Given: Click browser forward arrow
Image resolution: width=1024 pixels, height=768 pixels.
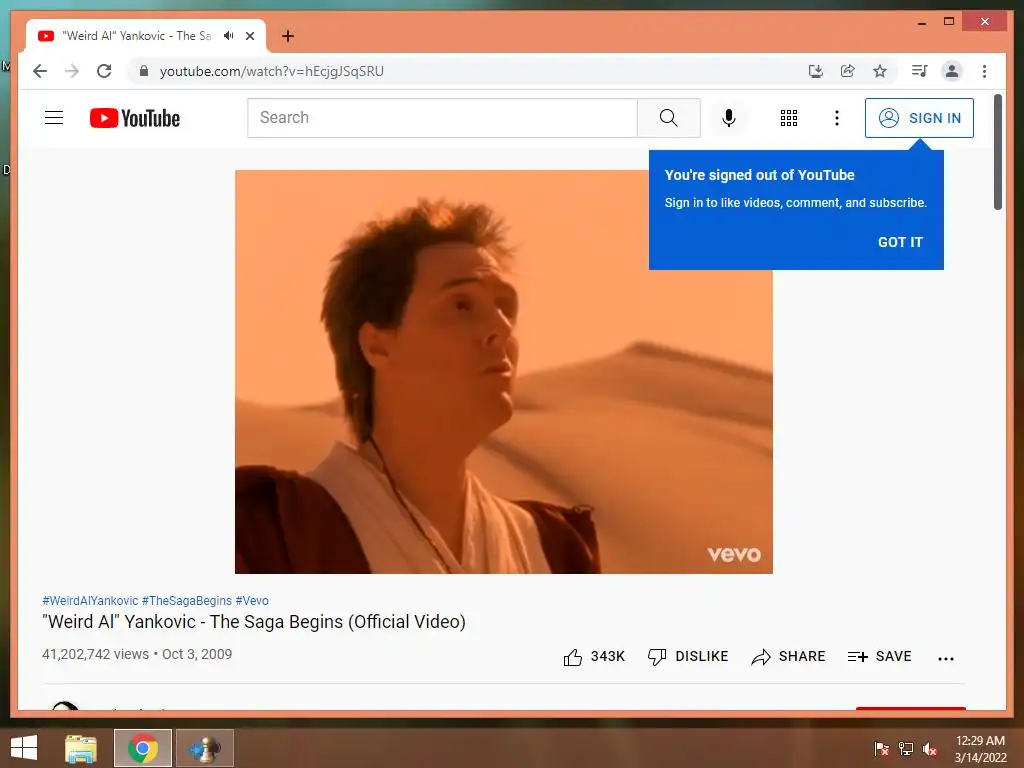Looking at the screenshot, I should pos(72,71).
